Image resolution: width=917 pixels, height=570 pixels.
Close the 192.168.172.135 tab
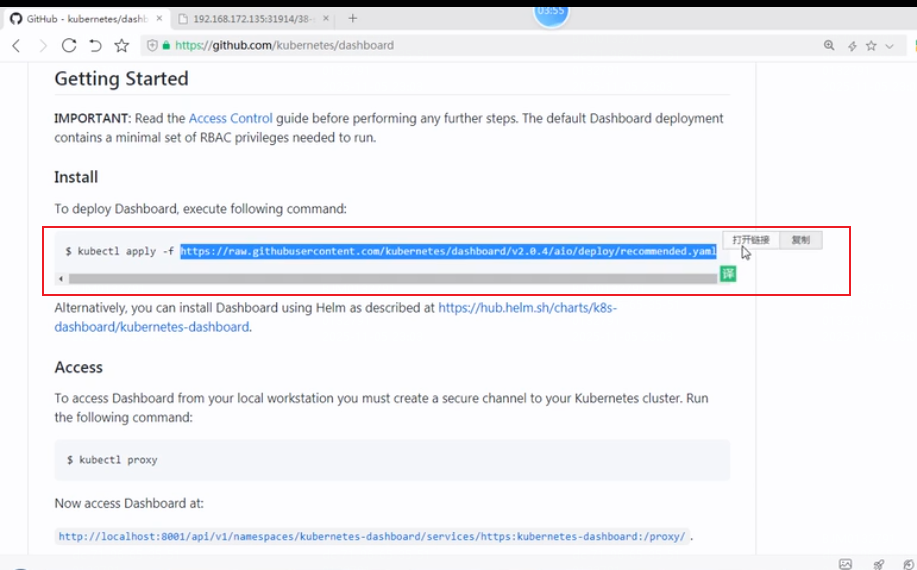(x=326, y=19)
